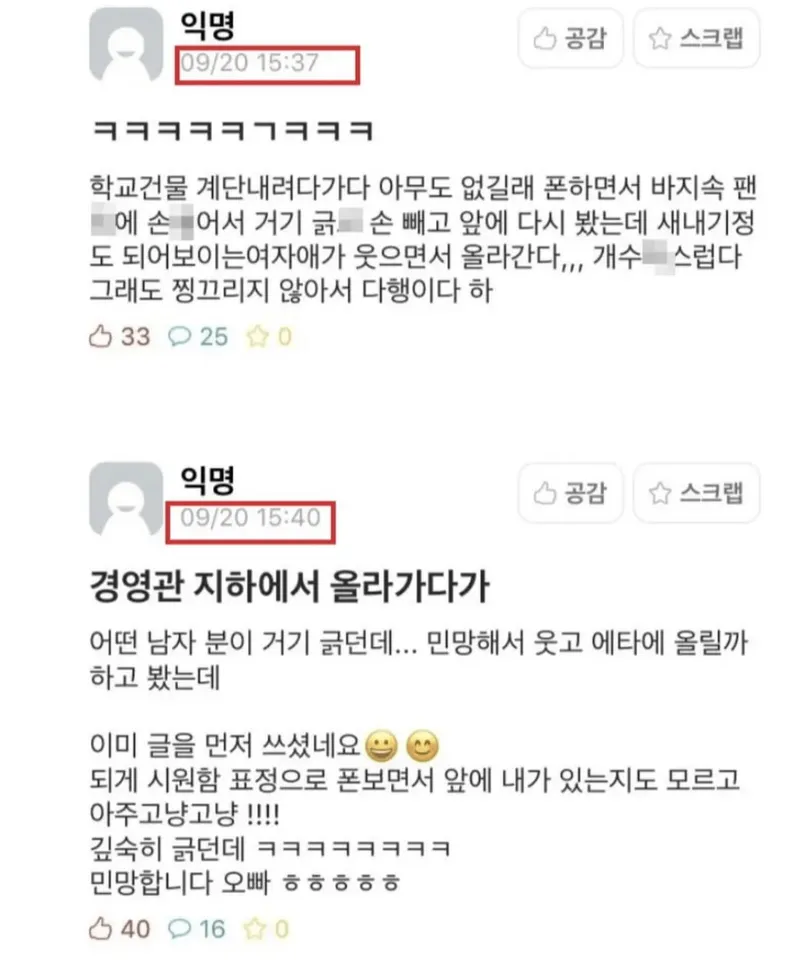Click first post body text about 학교건물
Viewport: 800px width, 972px height.
pyautogui.click(x=423, y=239)
